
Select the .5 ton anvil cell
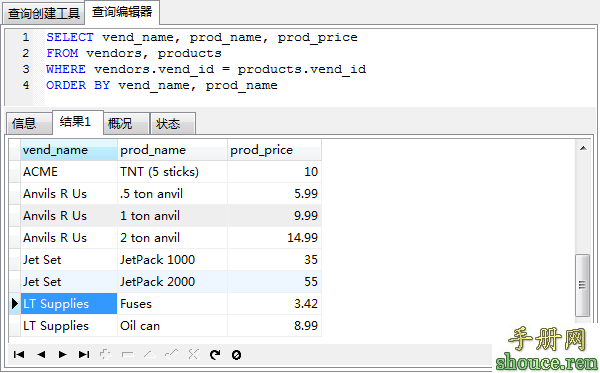172,194
